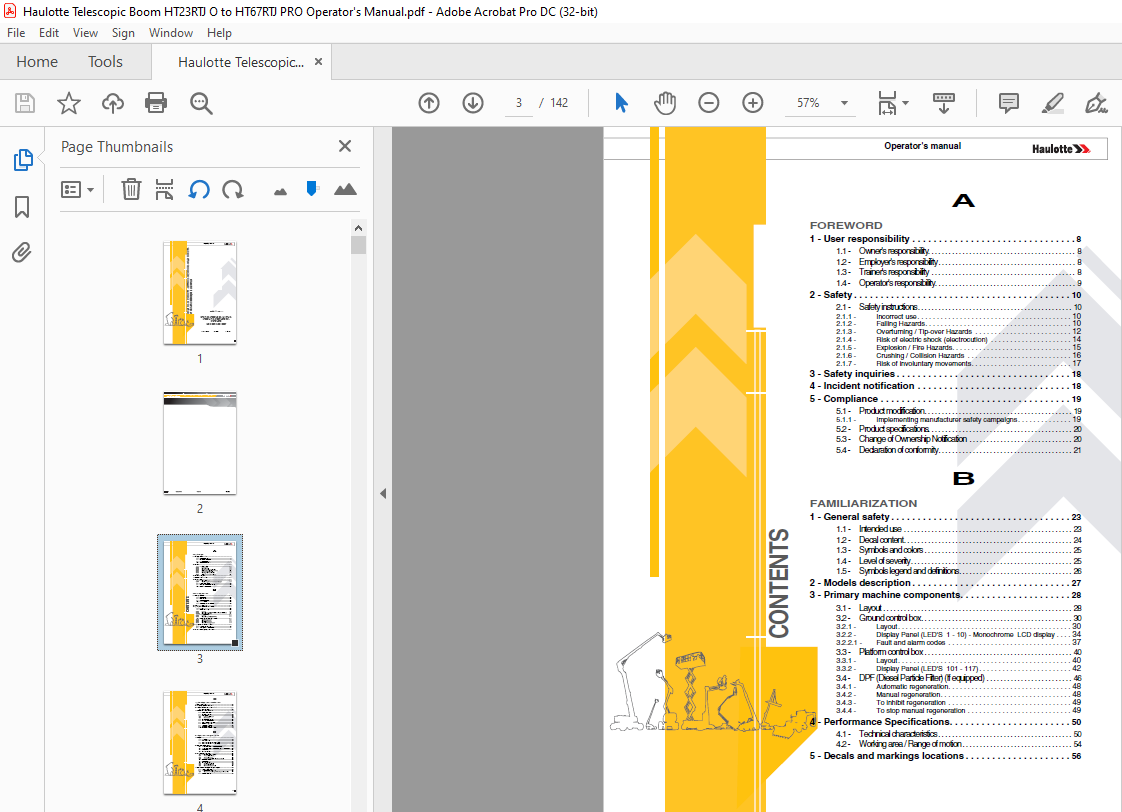Open the File menu
The height and width of the screenshot is (812, 1122).
tap(16, 33)
